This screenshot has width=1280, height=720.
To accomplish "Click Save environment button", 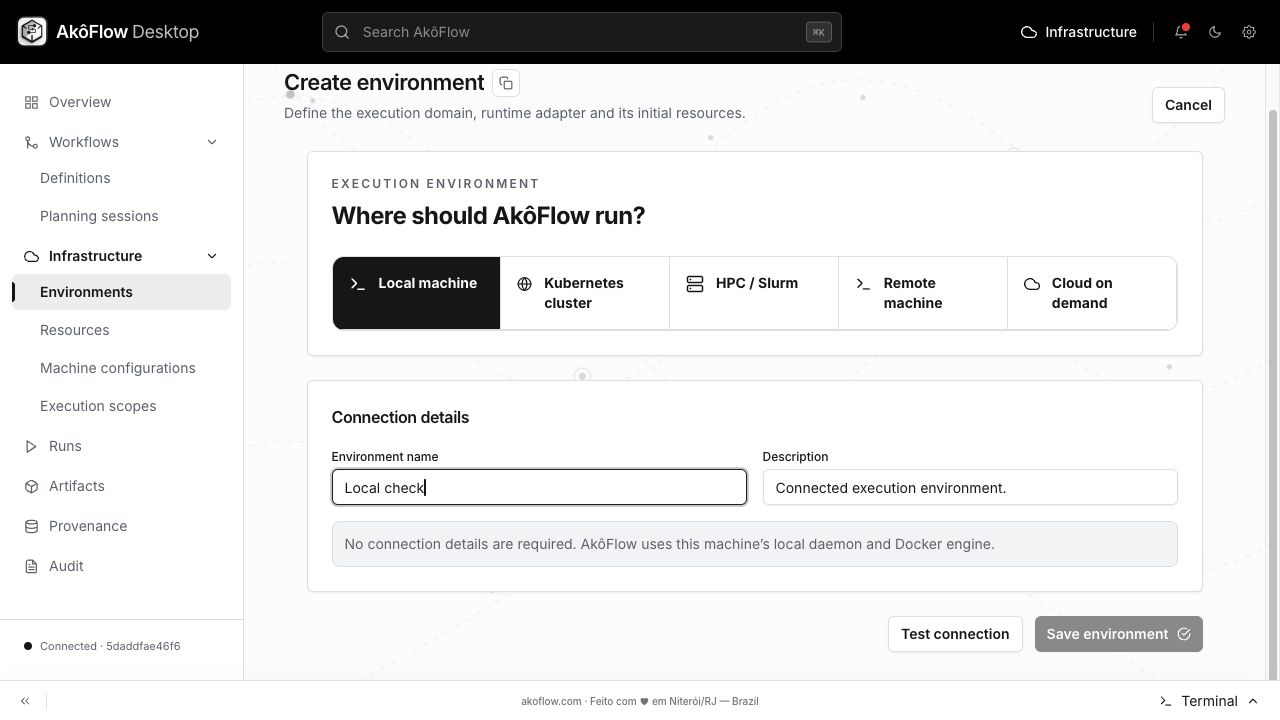I will (x=1119, y=634).
